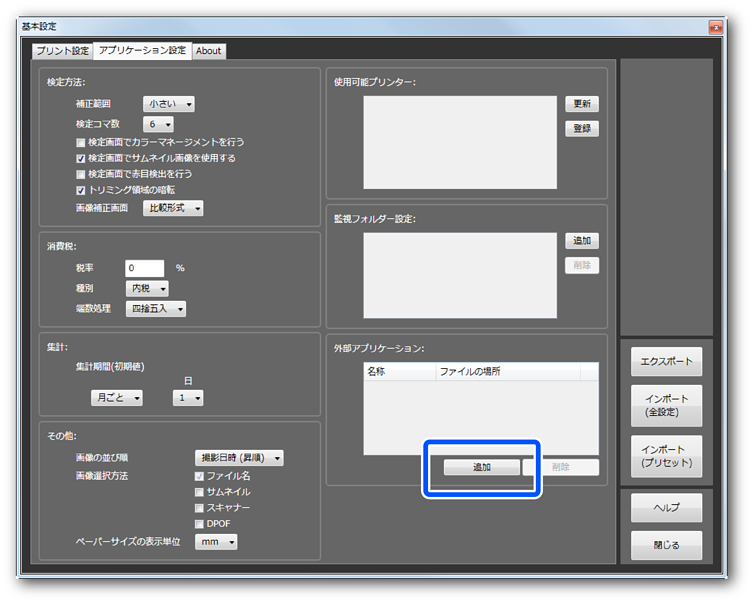Click the 税率 input field
The height and width of the screenshot is (603, 752).
[x=144, y=268]
